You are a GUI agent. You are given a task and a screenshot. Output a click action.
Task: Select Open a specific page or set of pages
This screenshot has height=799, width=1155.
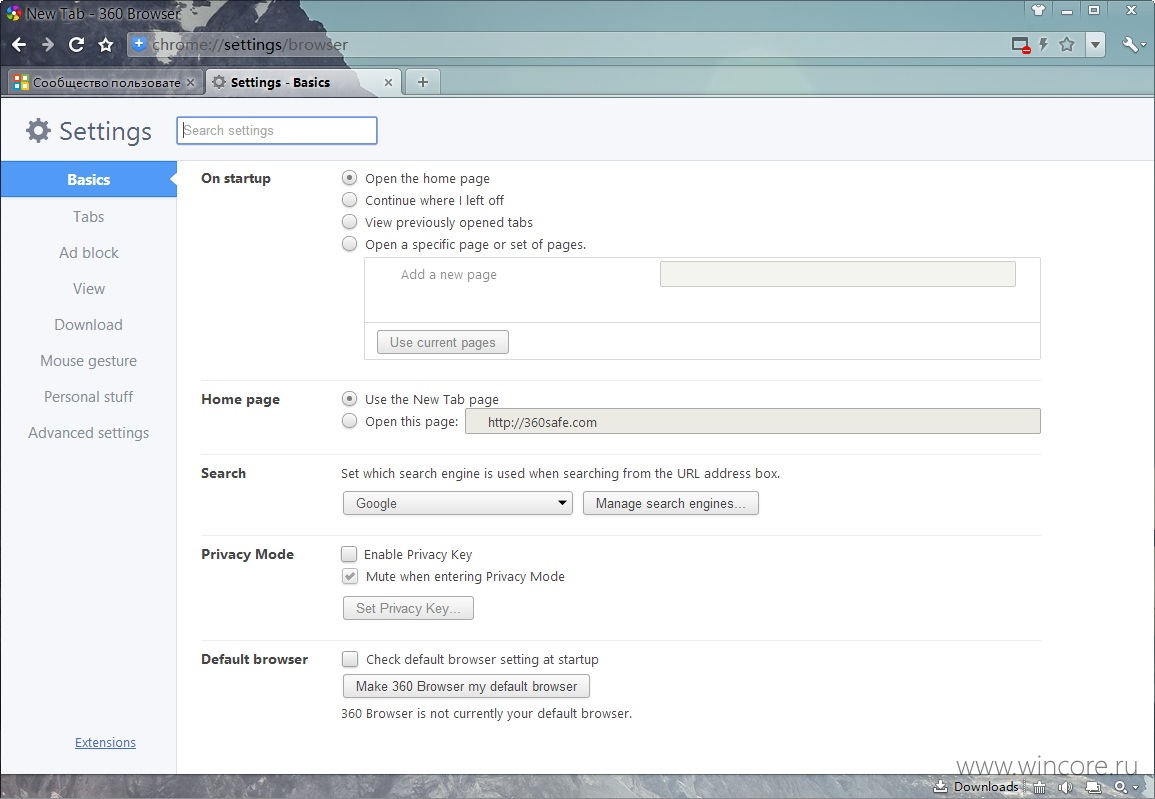coord(350,244)
